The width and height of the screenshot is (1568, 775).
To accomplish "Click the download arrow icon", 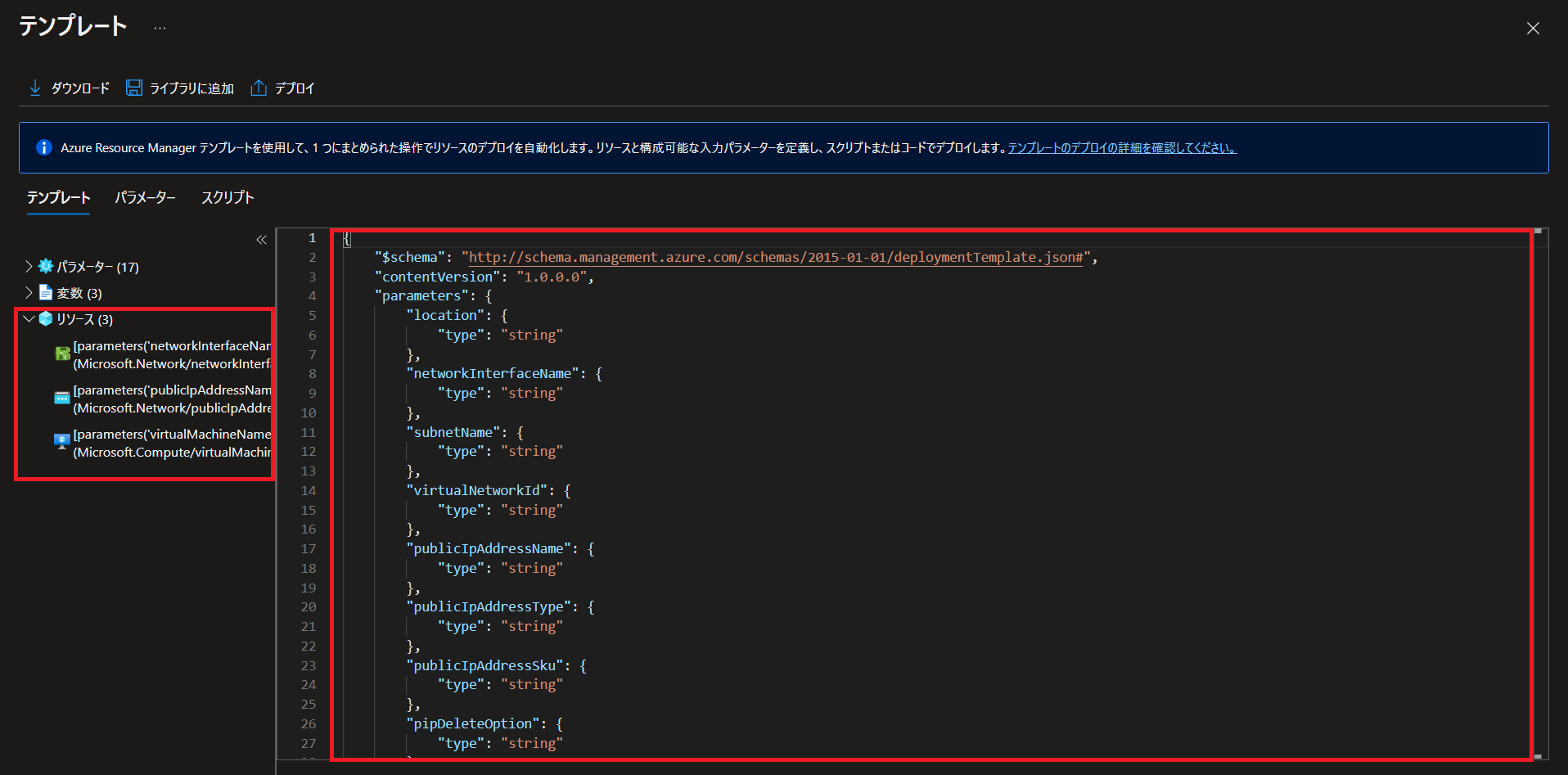I will click(35, 88).
